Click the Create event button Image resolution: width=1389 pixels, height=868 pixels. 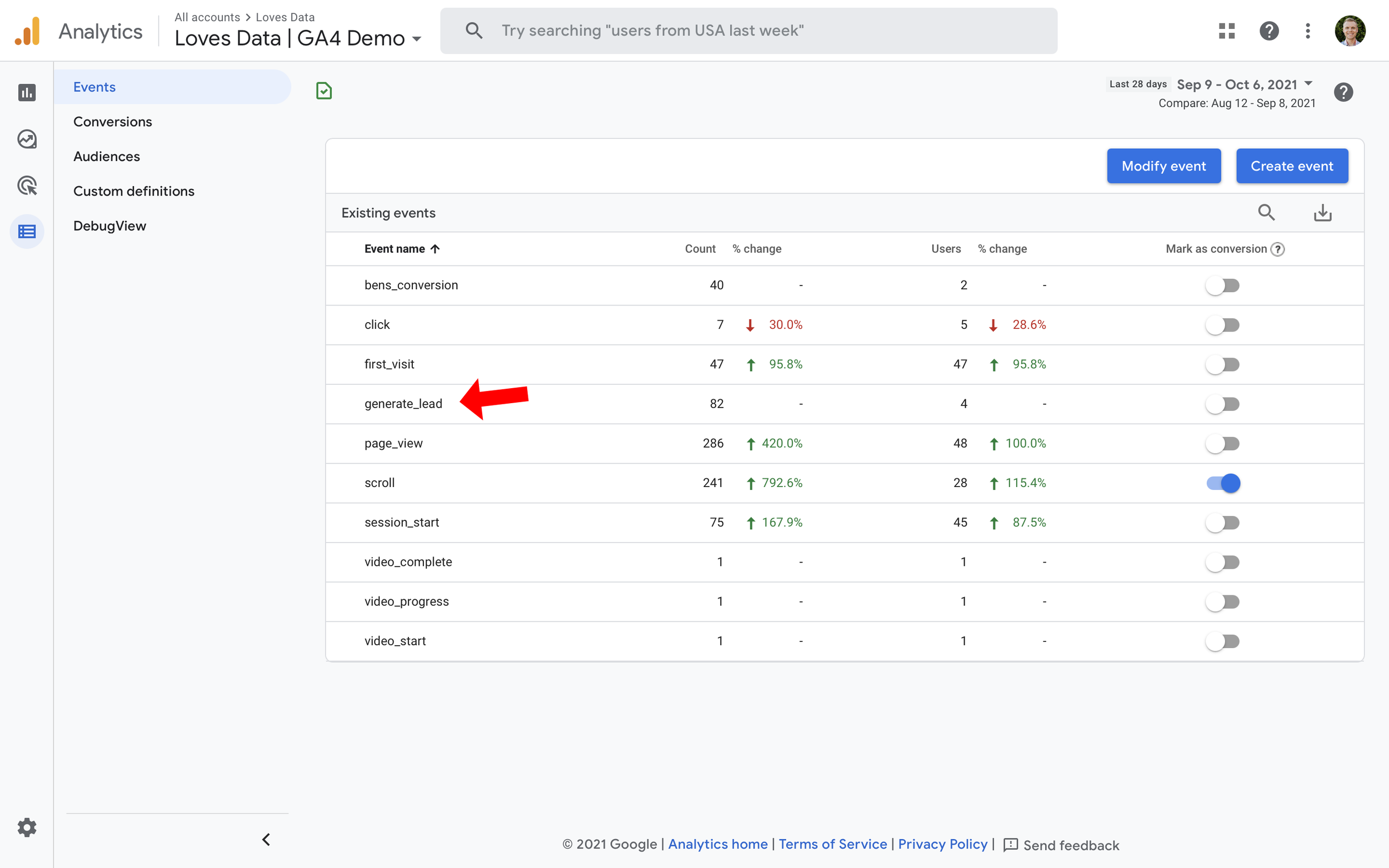pos(1292,166)
